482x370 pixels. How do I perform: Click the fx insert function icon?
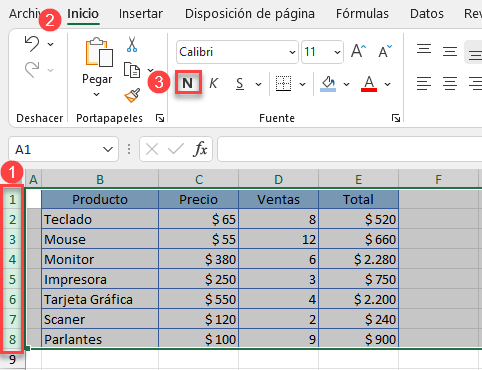point(200,149)
